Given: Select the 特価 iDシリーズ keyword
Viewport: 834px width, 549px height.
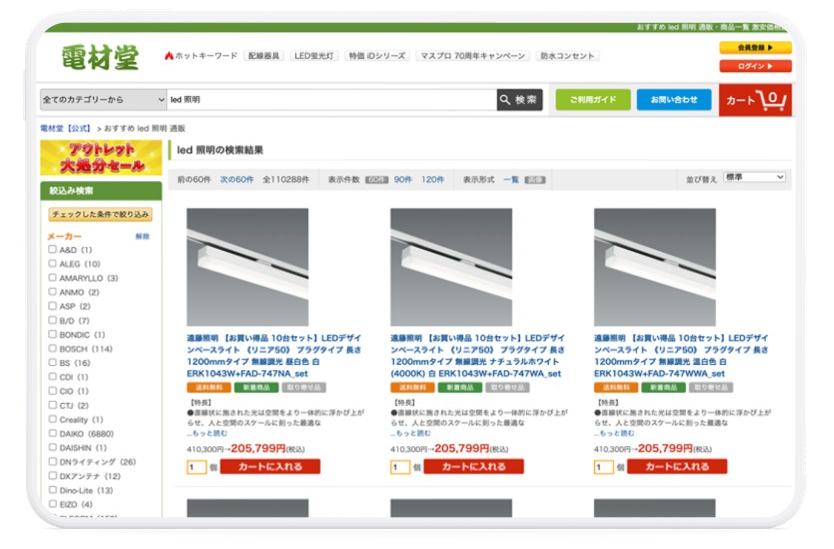Looking at the screenshot, I should coord(377,56).
